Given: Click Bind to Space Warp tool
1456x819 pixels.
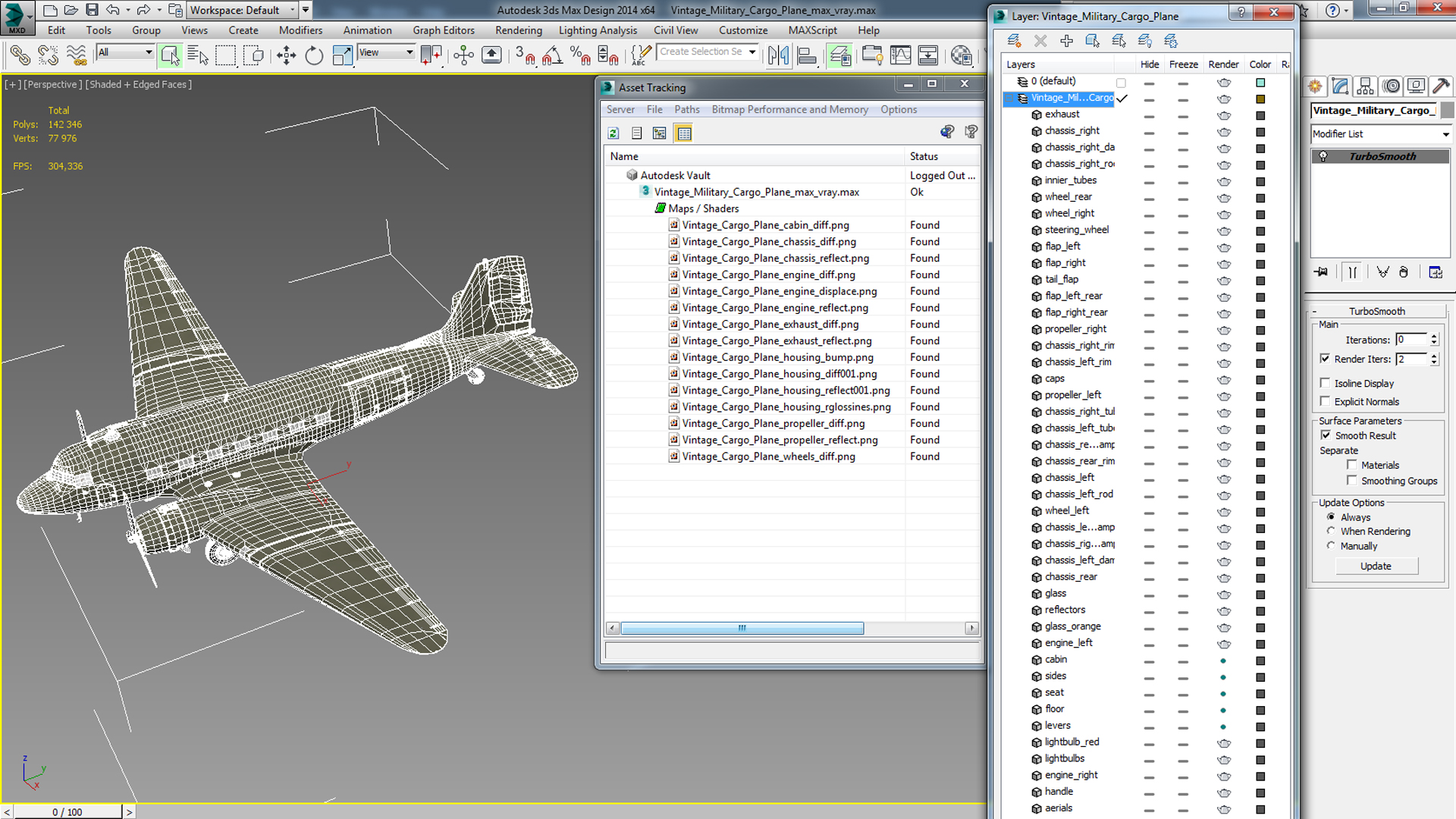Looking at the screenshot, I should (76, 55).
